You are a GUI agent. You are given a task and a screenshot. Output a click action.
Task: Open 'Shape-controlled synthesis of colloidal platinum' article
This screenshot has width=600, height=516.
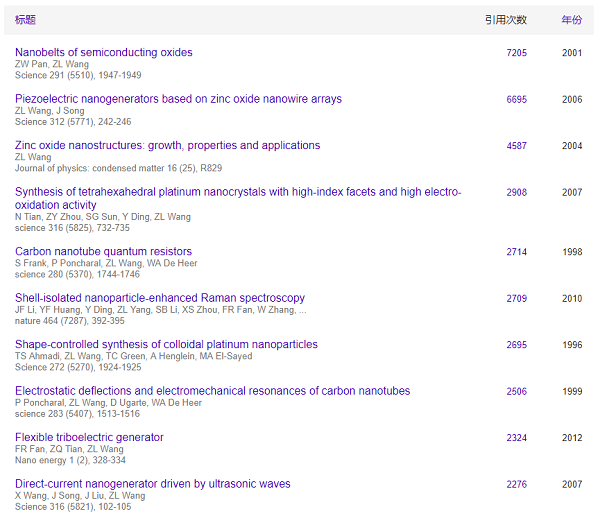pyautogui.click(x=166, y=344)
